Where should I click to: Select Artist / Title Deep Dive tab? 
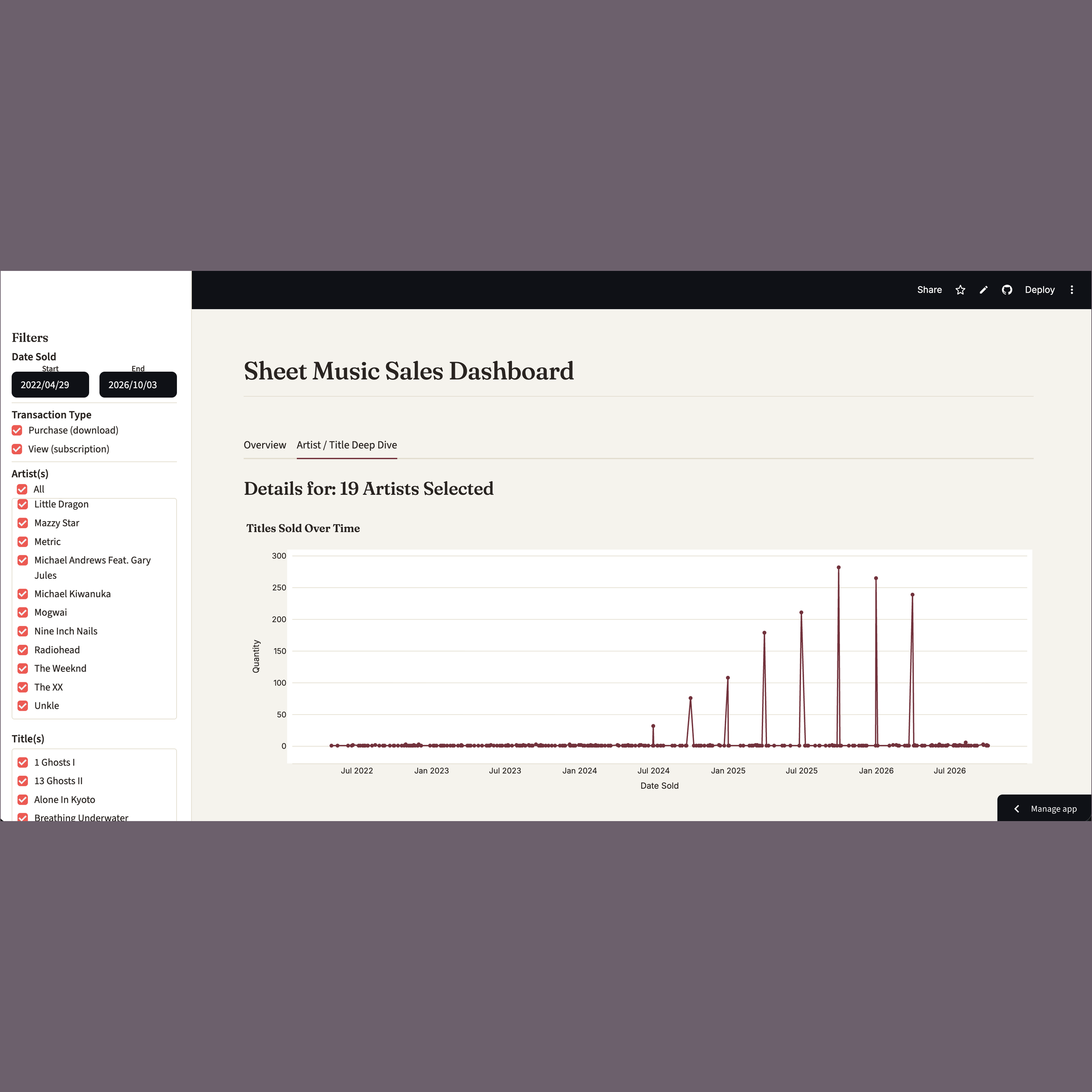346,445
